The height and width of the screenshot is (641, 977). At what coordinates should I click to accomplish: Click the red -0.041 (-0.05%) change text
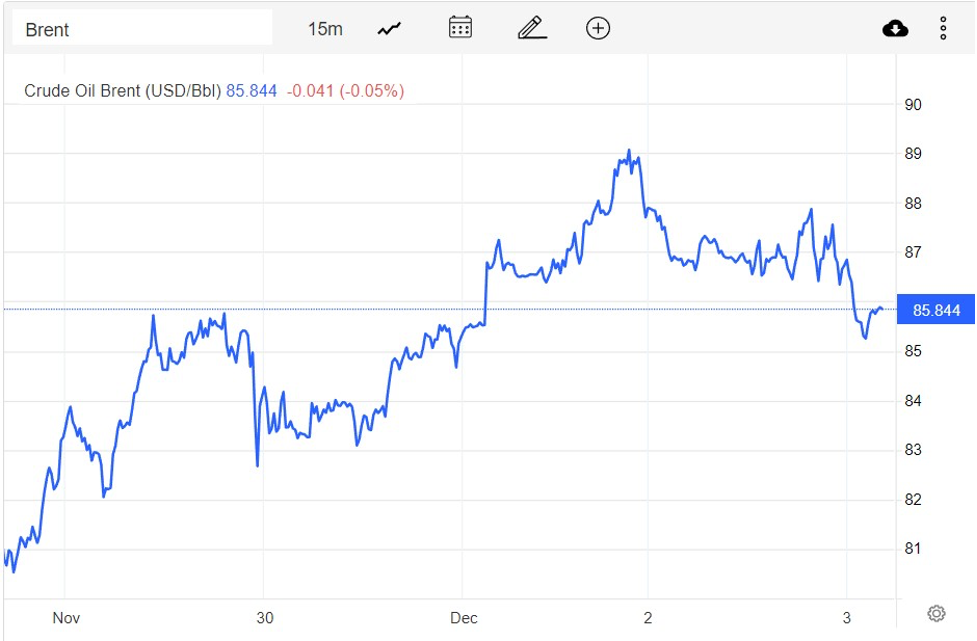pos(345,91)
